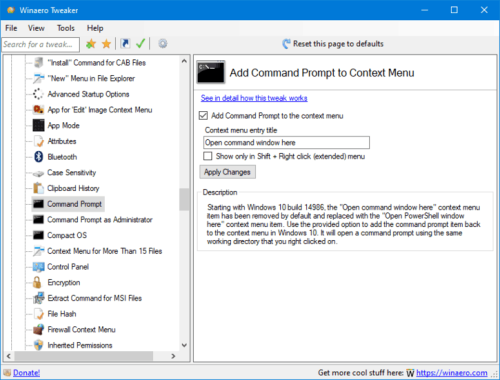Enable Show only in Shift + Right click menu

click(x=208, y=156)
